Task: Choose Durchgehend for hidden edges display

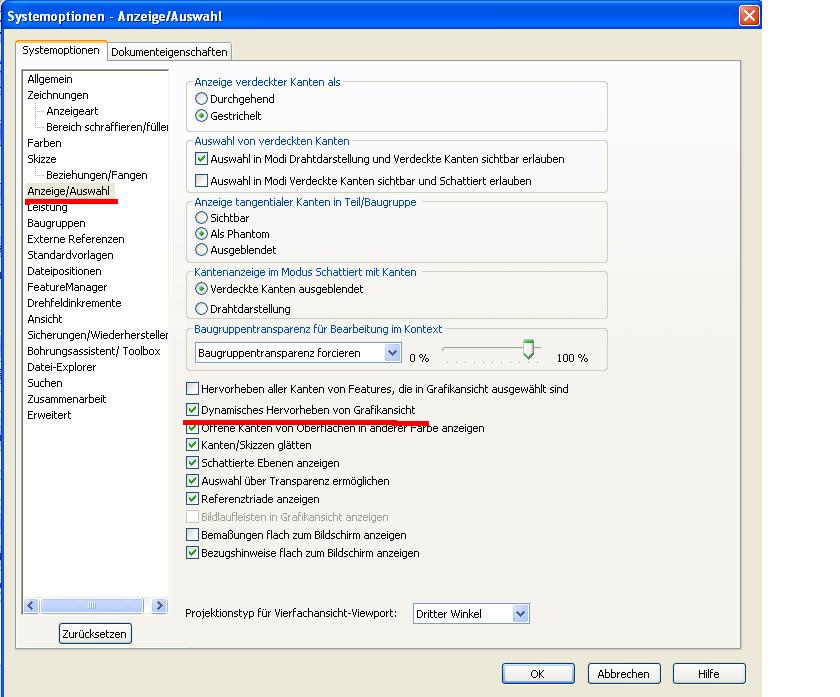Action: click(201, 99)
